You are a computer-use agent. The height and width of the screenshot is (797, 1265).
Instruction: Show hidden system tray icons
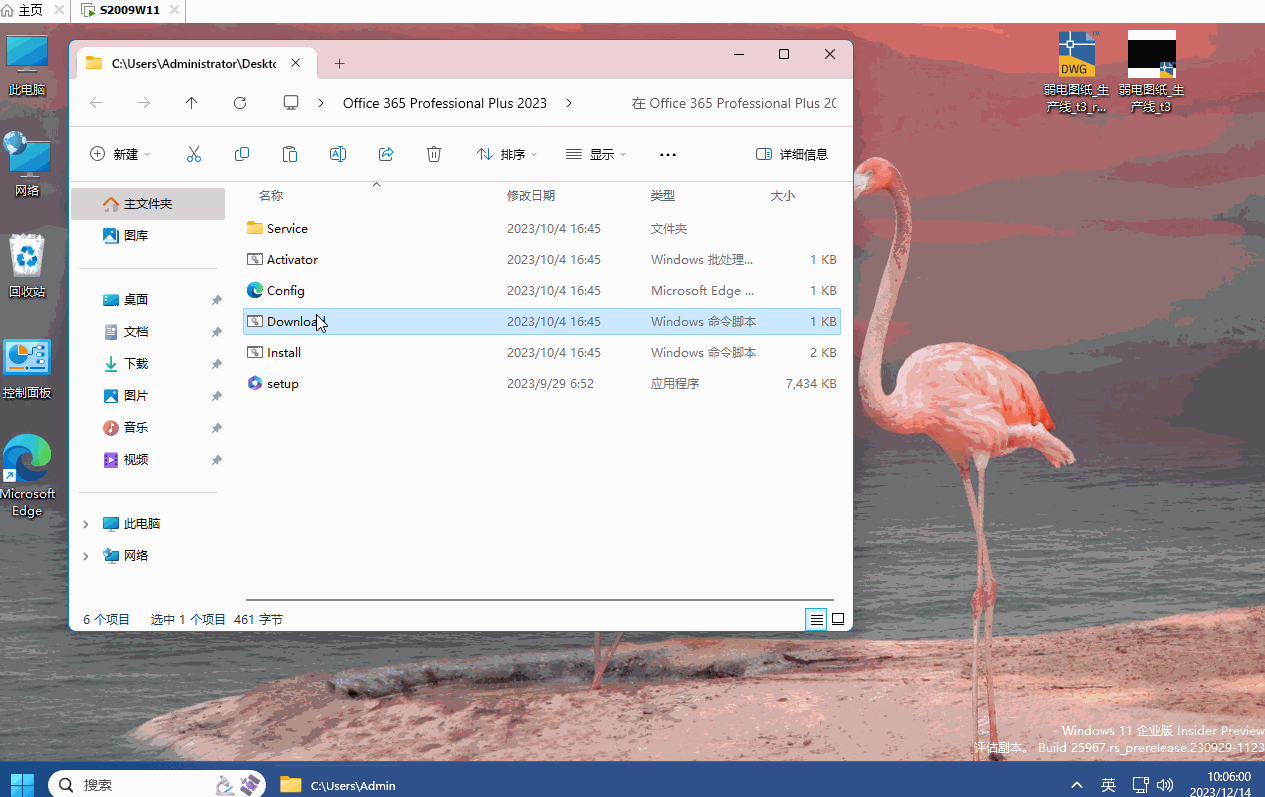(1077, 784)
